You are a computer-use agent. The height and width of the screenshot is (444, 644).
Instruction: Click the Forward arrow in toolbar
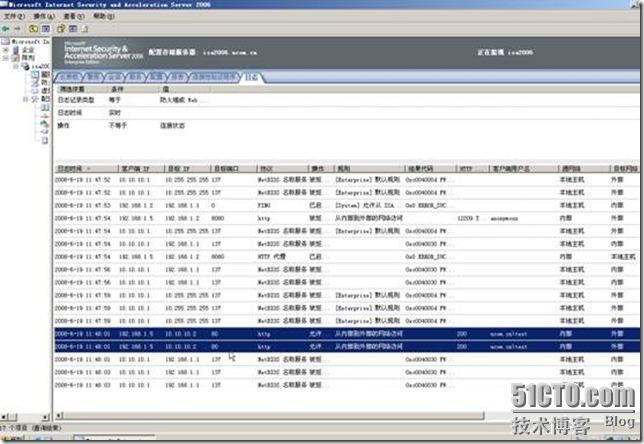coord(17,29)
